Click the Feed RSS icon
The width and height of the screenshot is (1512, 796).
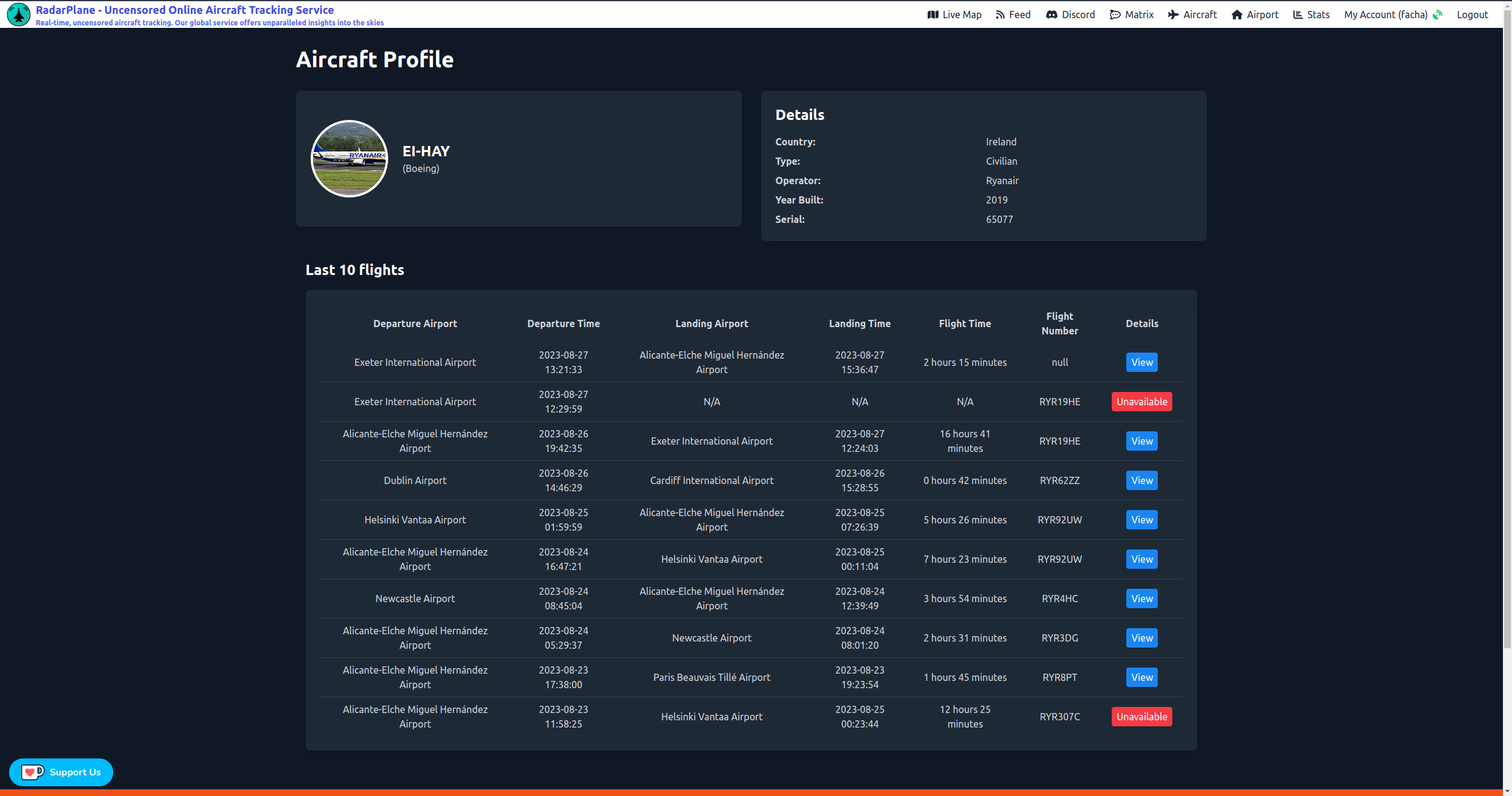click(x=1000, y=15)
